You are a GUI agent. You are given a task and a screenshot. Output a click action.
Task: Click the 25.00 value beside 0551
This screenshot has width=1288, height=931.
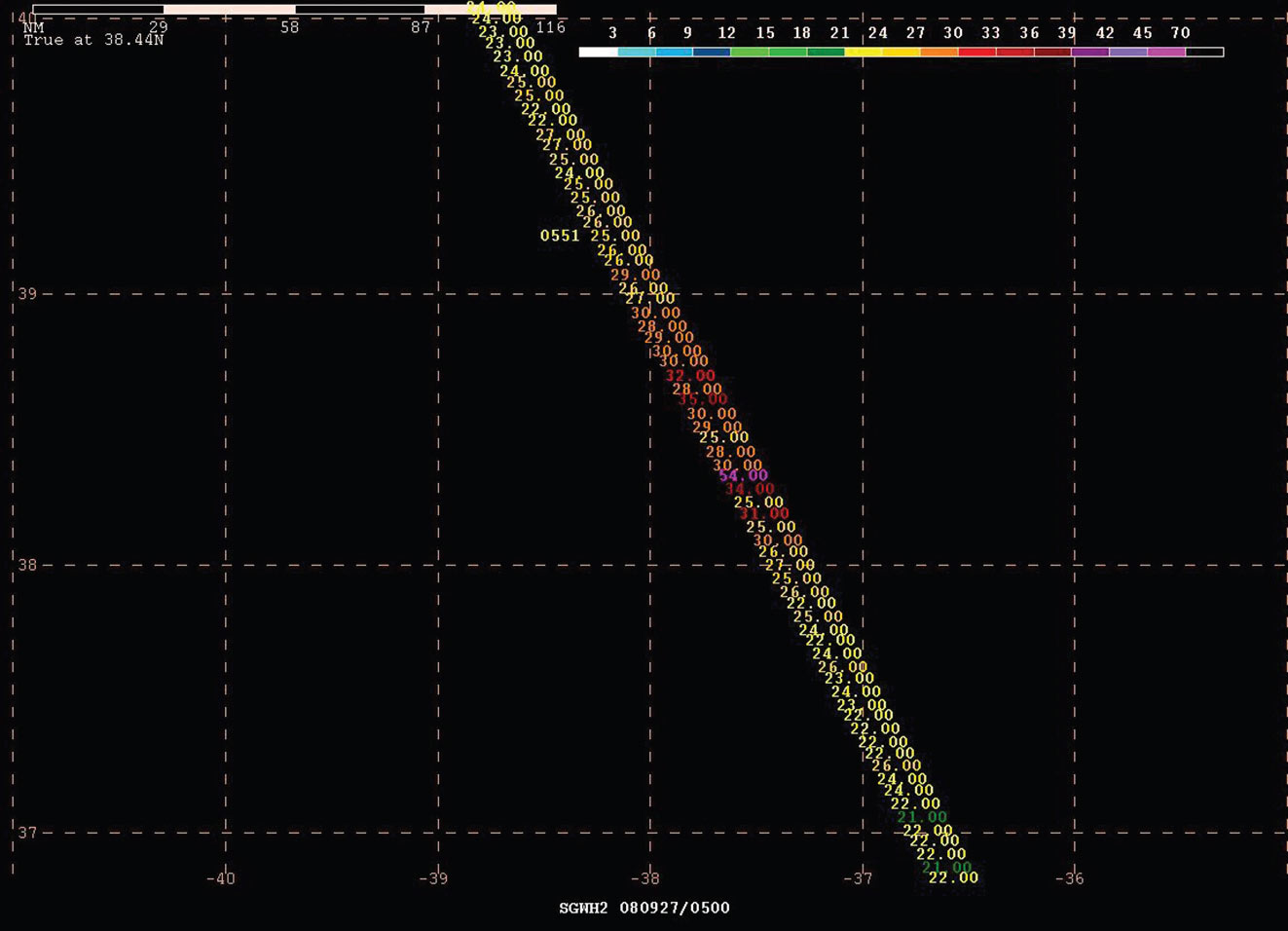(615, 236)
